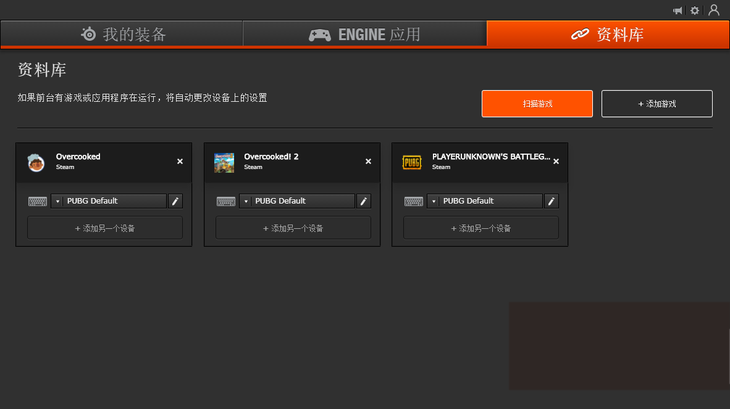Click the keyboard device icon in PUBG card
Image resolution: width=730 pixels, height=409 pixels.
coord(413,201)
